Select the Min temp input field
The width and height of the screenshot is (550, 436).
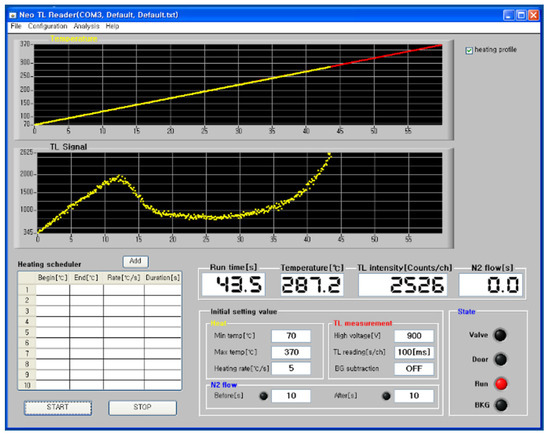[291, 336]
